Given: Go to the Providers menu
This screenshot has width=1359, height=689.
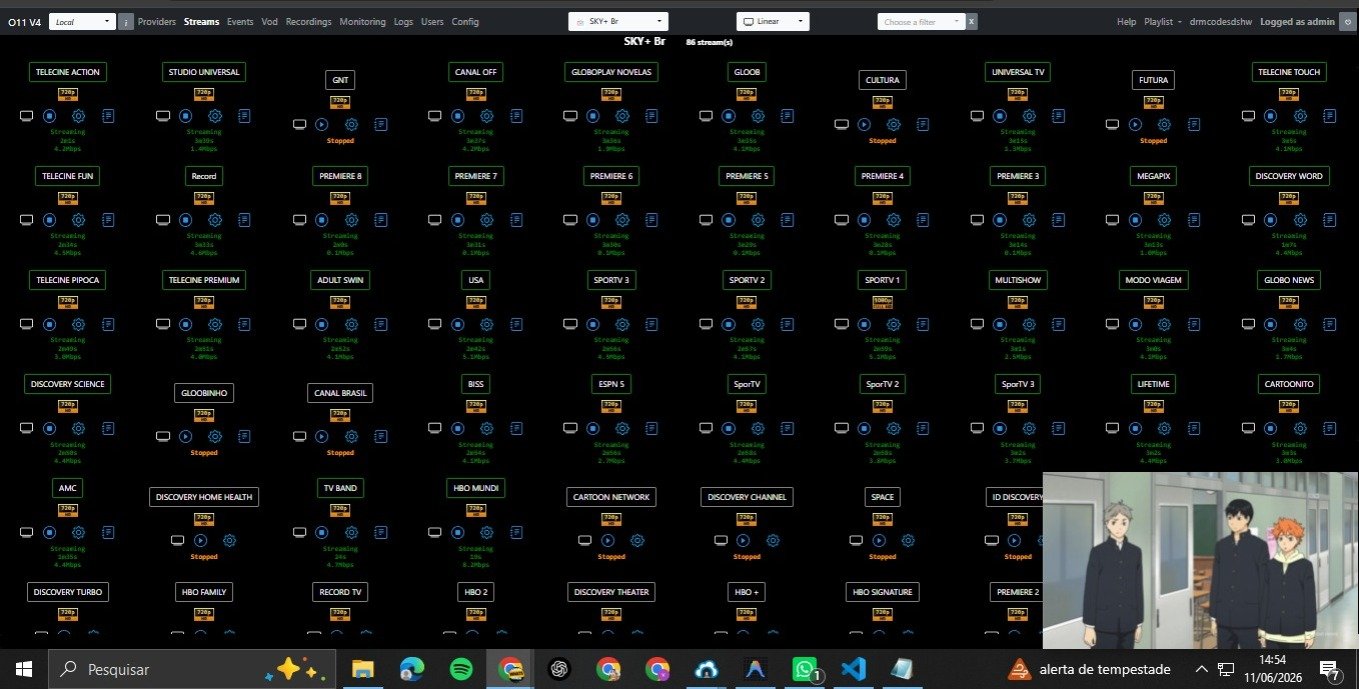Looking at the screenshot, I should point(157,21).
